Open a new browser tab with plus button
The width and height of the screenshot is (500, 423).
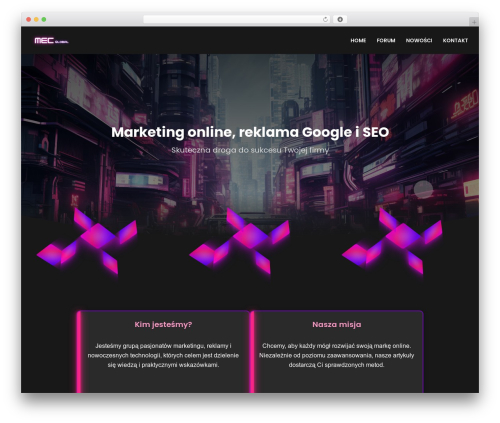coord(474,22)
